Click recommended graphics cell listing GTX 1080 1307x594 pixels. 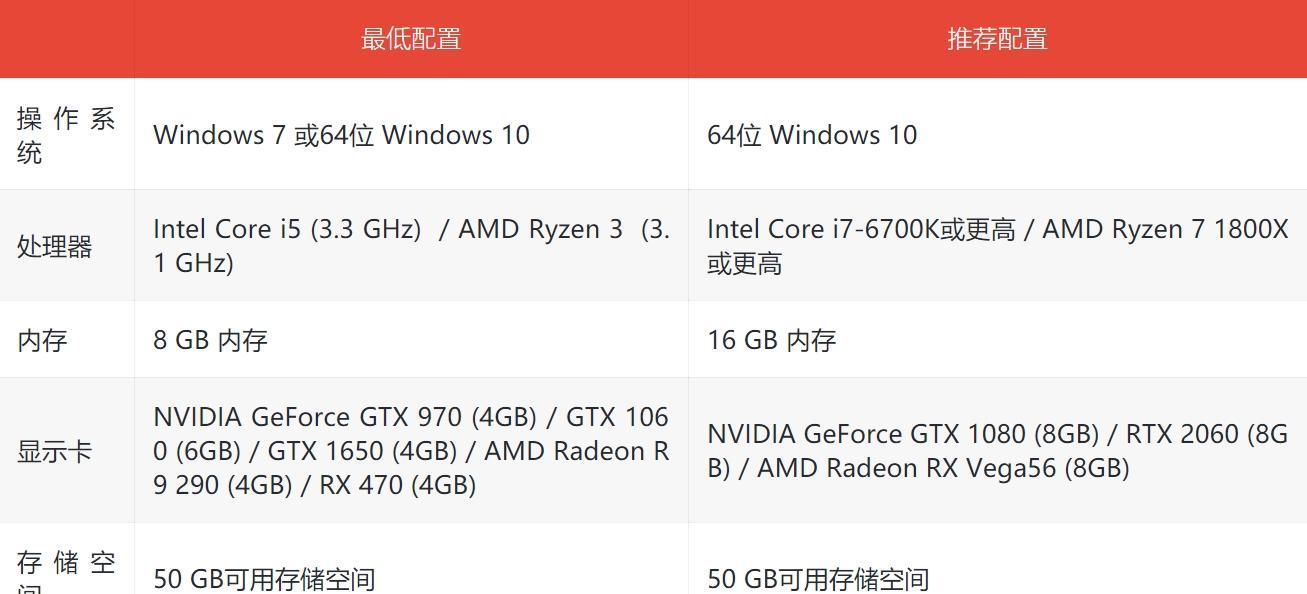point(997,451)
